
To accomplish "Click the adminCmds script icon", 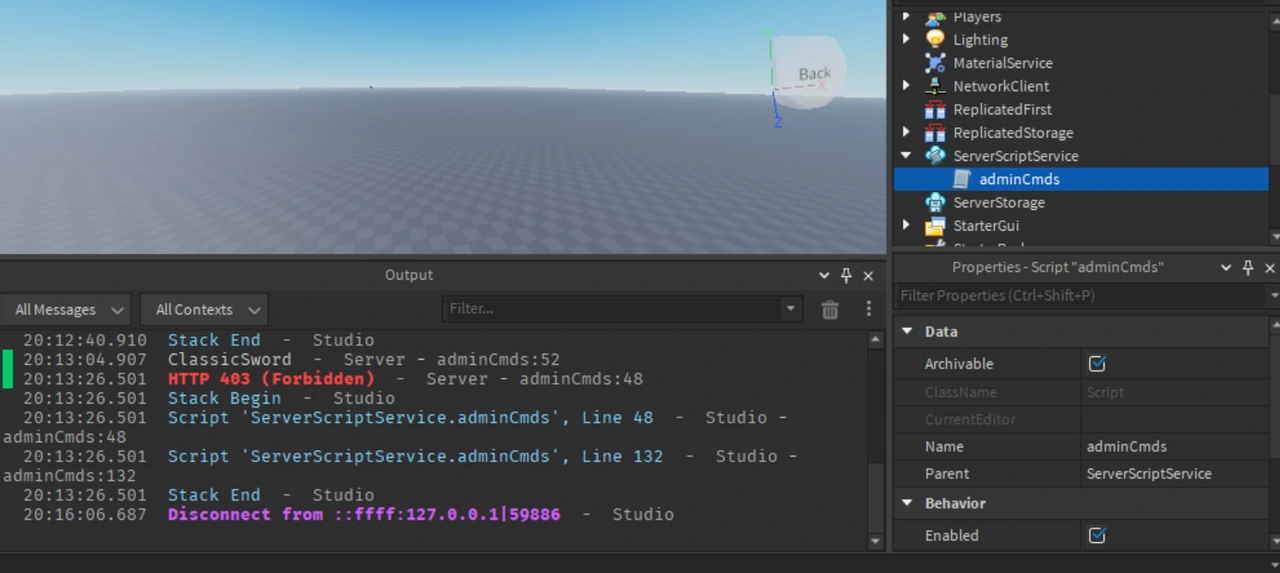I will (x=961, y=179).
